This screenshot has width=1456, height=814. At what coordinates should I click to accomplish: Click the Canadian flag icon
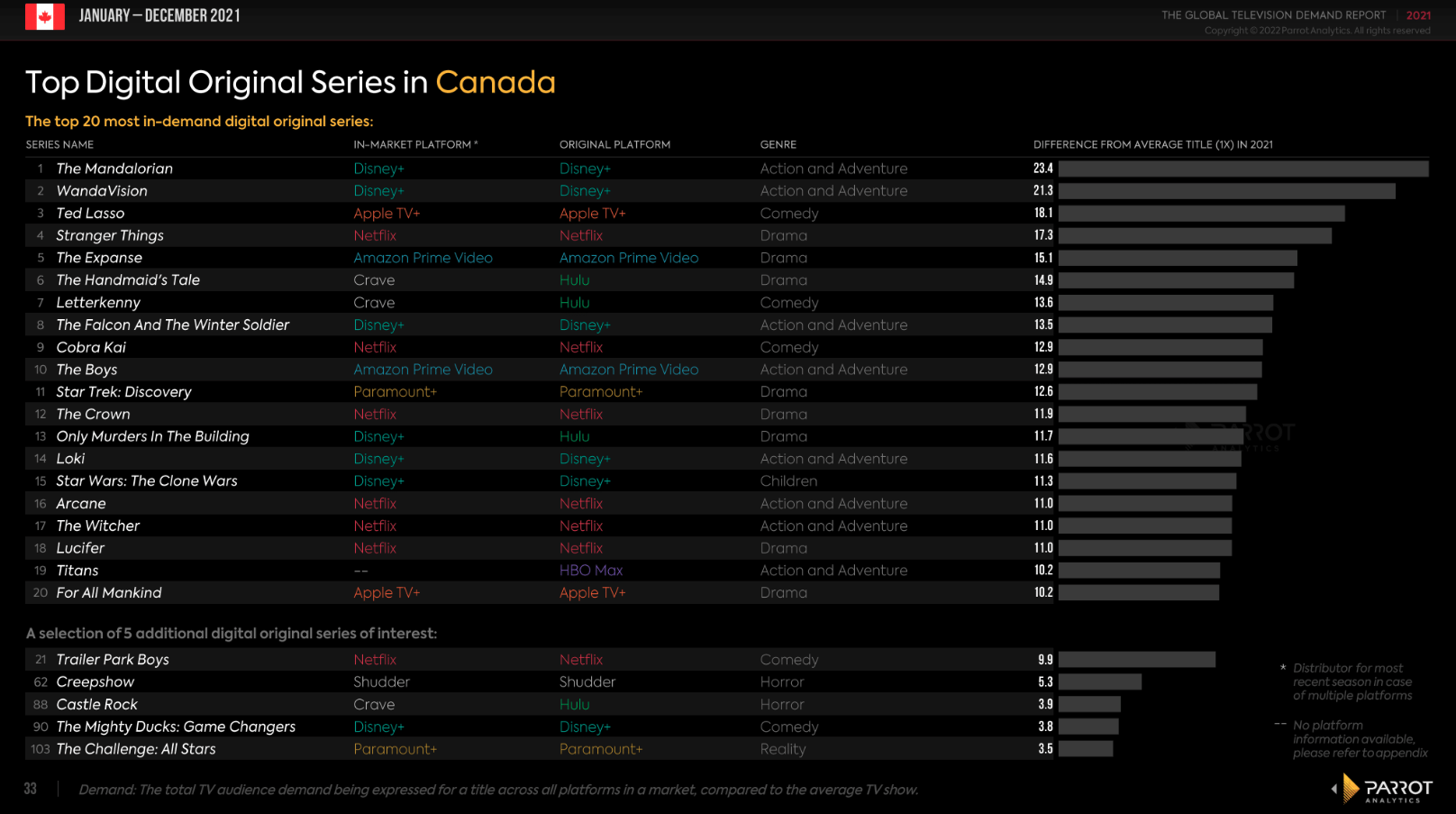[45, 16]
